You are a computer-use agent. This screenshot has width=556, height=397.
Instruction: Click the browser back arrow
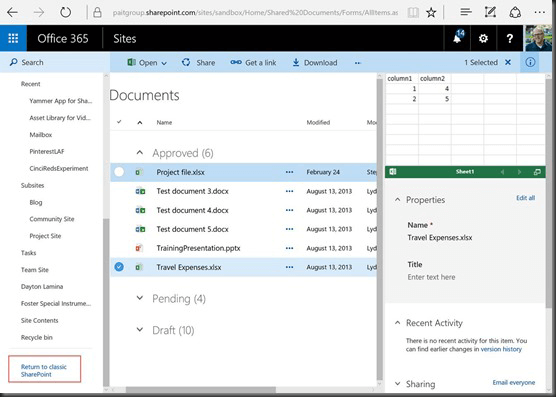[x=12, y=13]
